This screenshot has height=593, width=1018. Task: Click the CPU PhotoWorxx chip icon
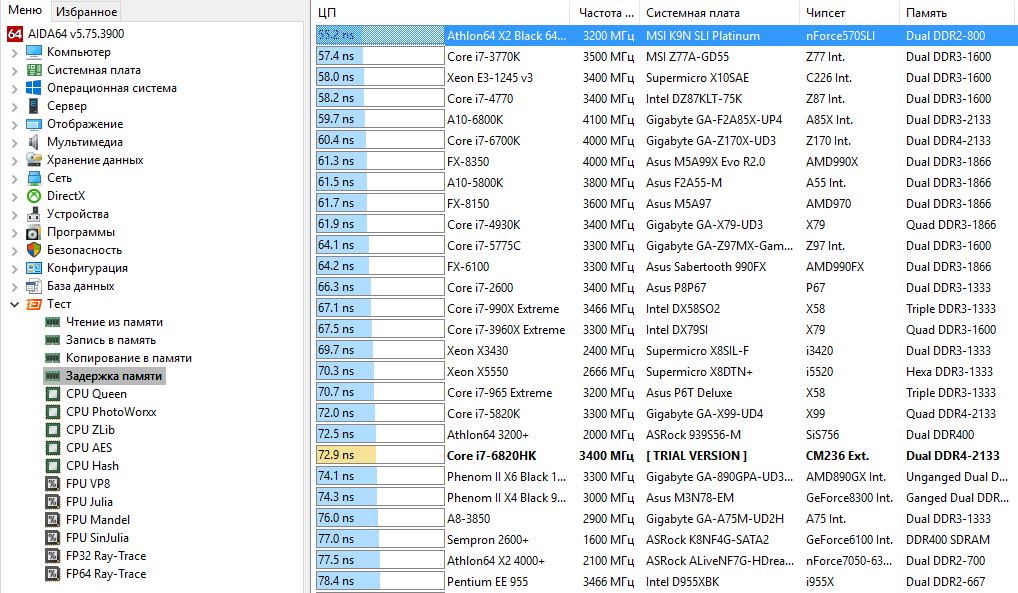[53, 412]
